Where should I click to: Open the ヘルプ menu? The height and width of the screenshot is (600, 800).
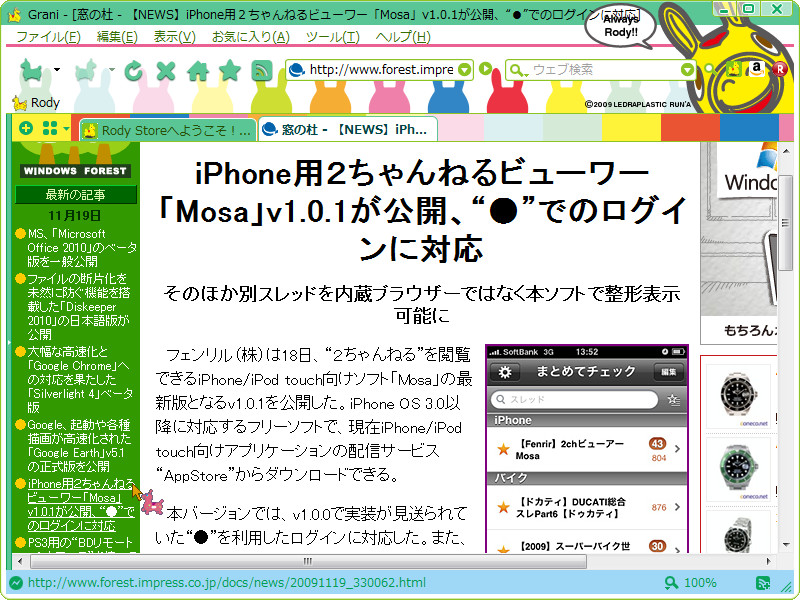[403, 37]
